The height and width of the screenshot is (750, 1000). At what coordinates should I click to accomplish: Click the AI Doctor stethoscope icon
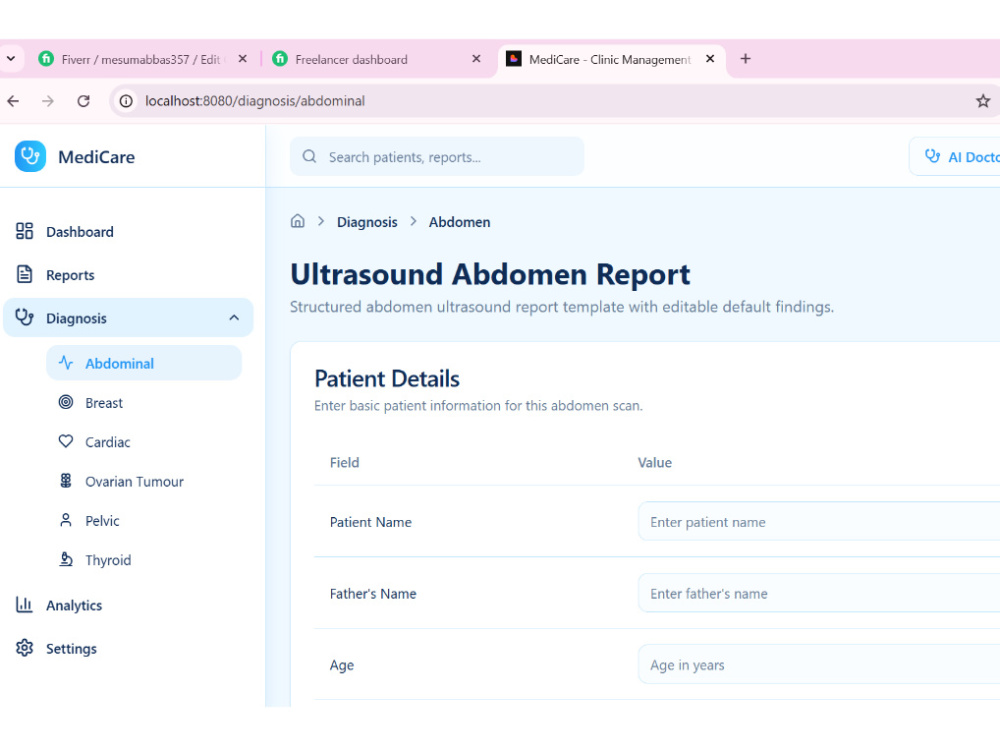point(932,156)
